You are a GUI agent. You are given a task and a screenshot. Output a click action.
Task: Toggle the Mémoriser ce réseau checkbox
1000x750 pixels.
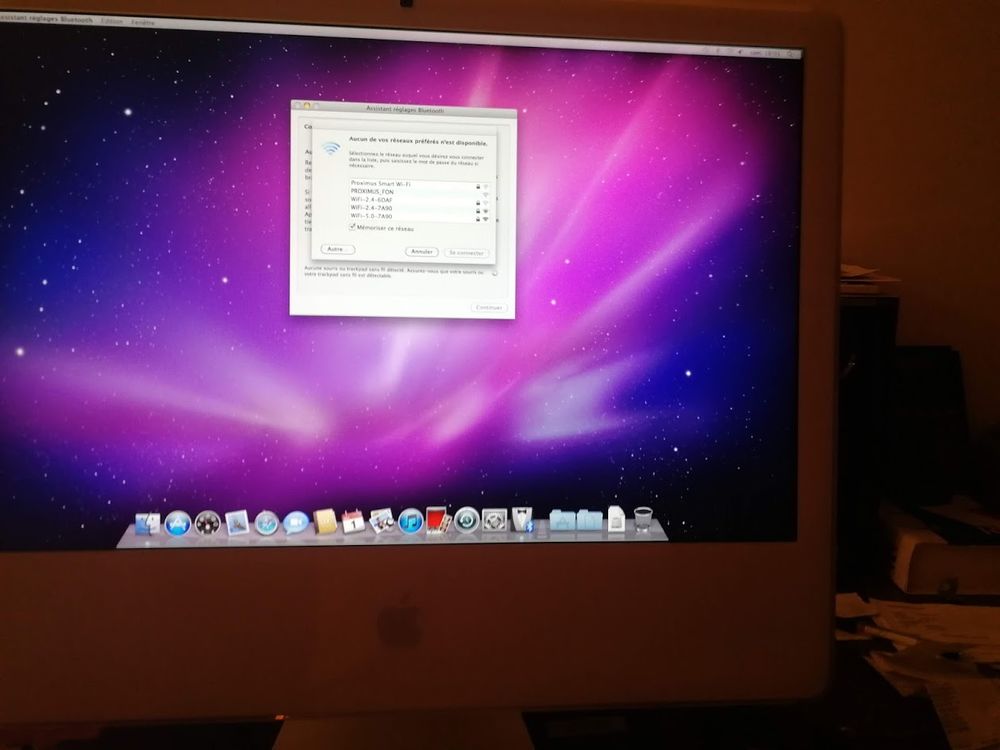tap(352, 226)
